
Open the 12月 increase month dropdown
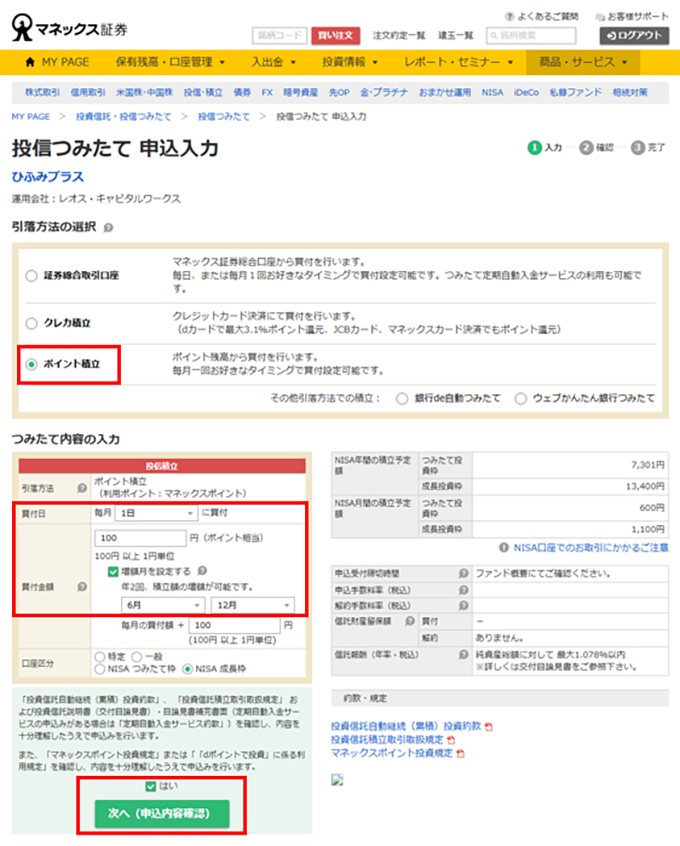coord(253,605)
